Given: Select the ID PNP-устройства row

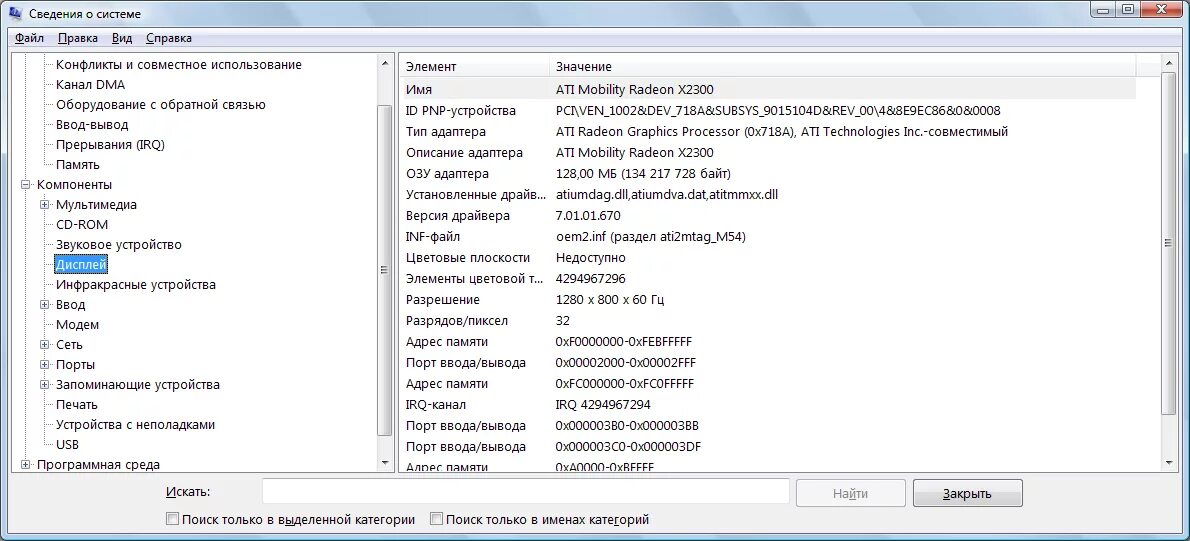Looking at the screenshot, I should 768,111.
